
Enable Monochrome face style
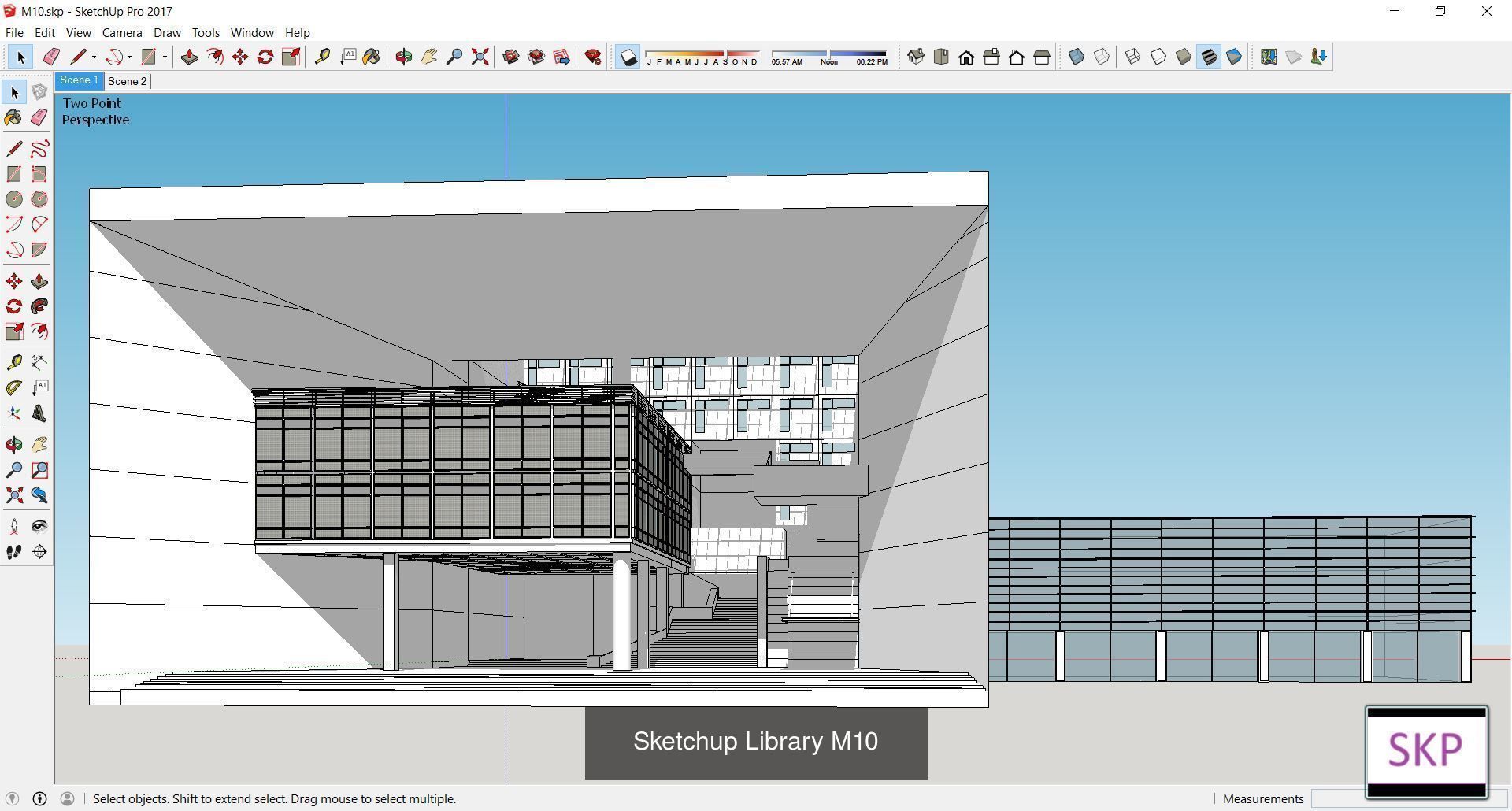pyautogui.click(x=1234, y=57)
